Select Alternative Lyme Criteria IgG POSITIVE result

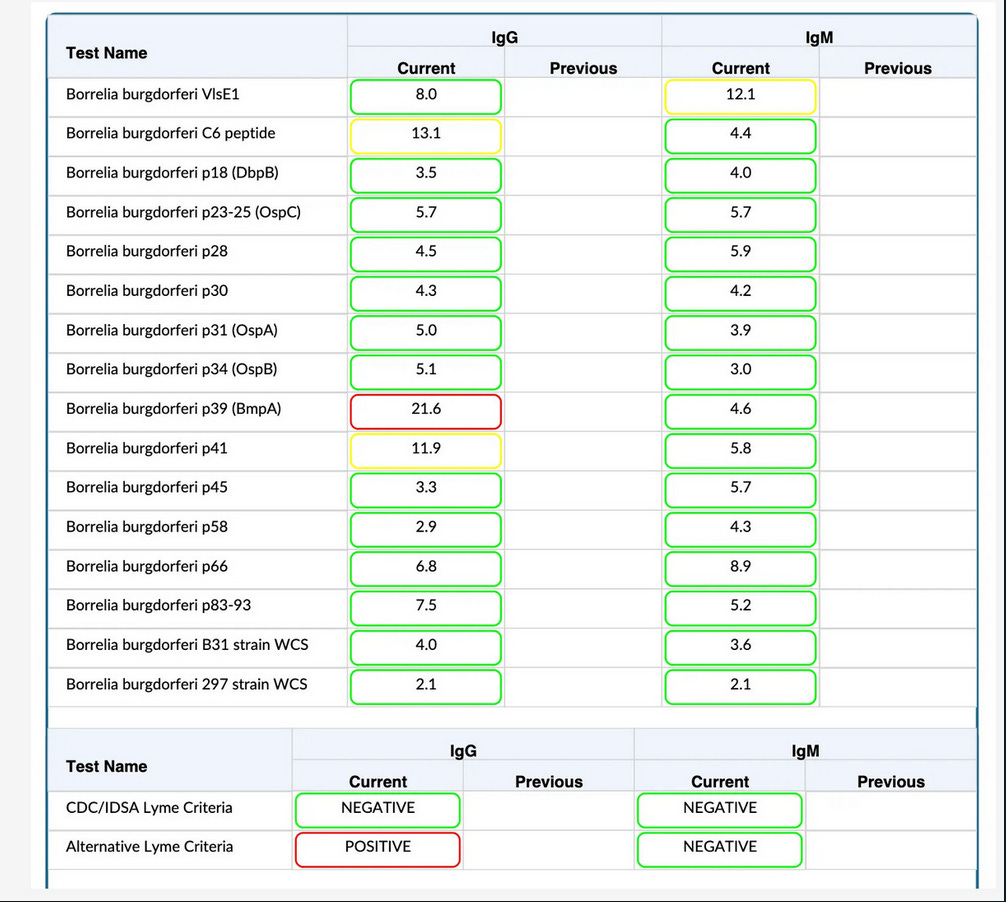coord(378,850)
